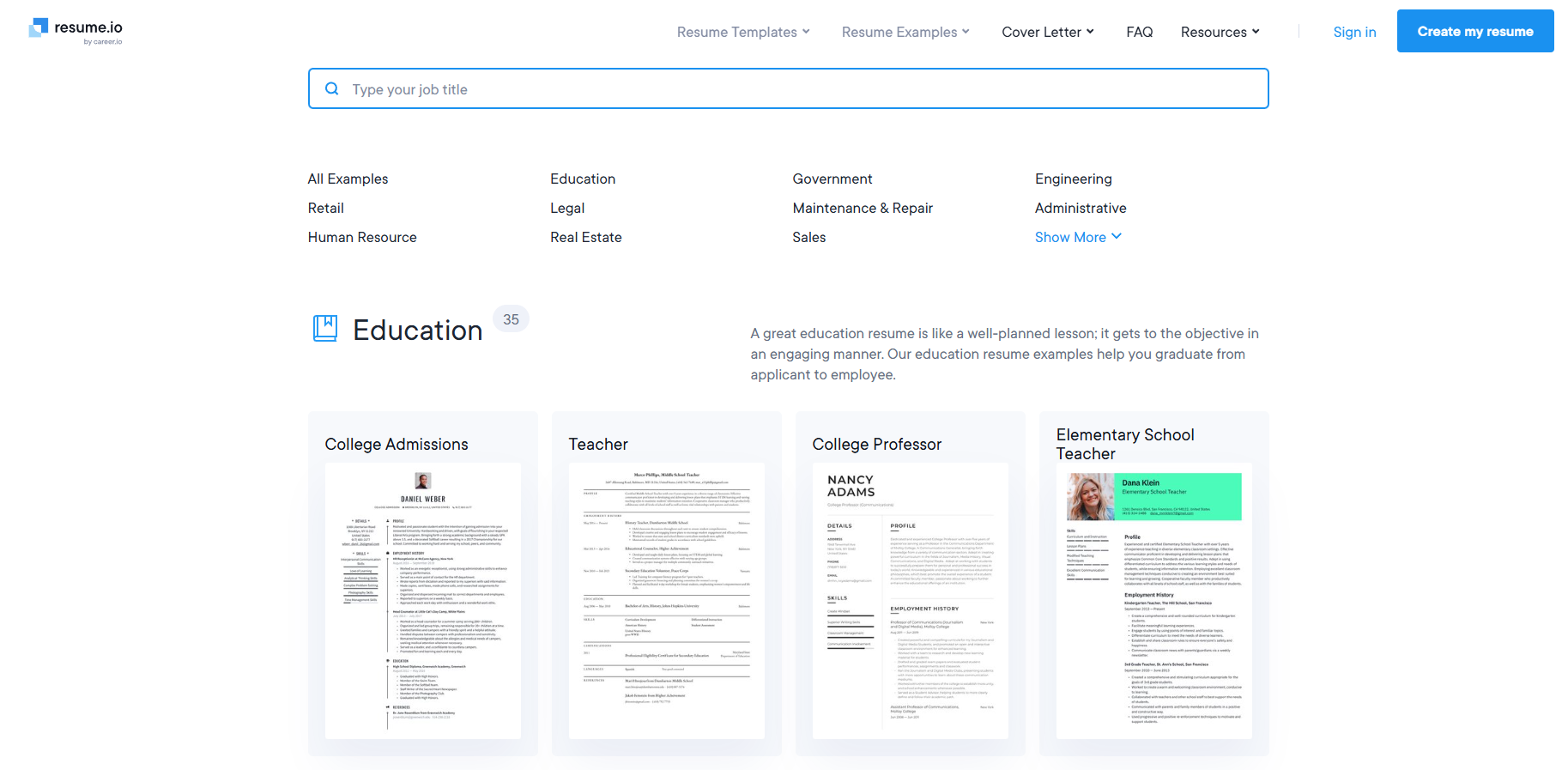Open the FAQ page
Viewport: 1568px width, 770px height.
pos(1139,32)
